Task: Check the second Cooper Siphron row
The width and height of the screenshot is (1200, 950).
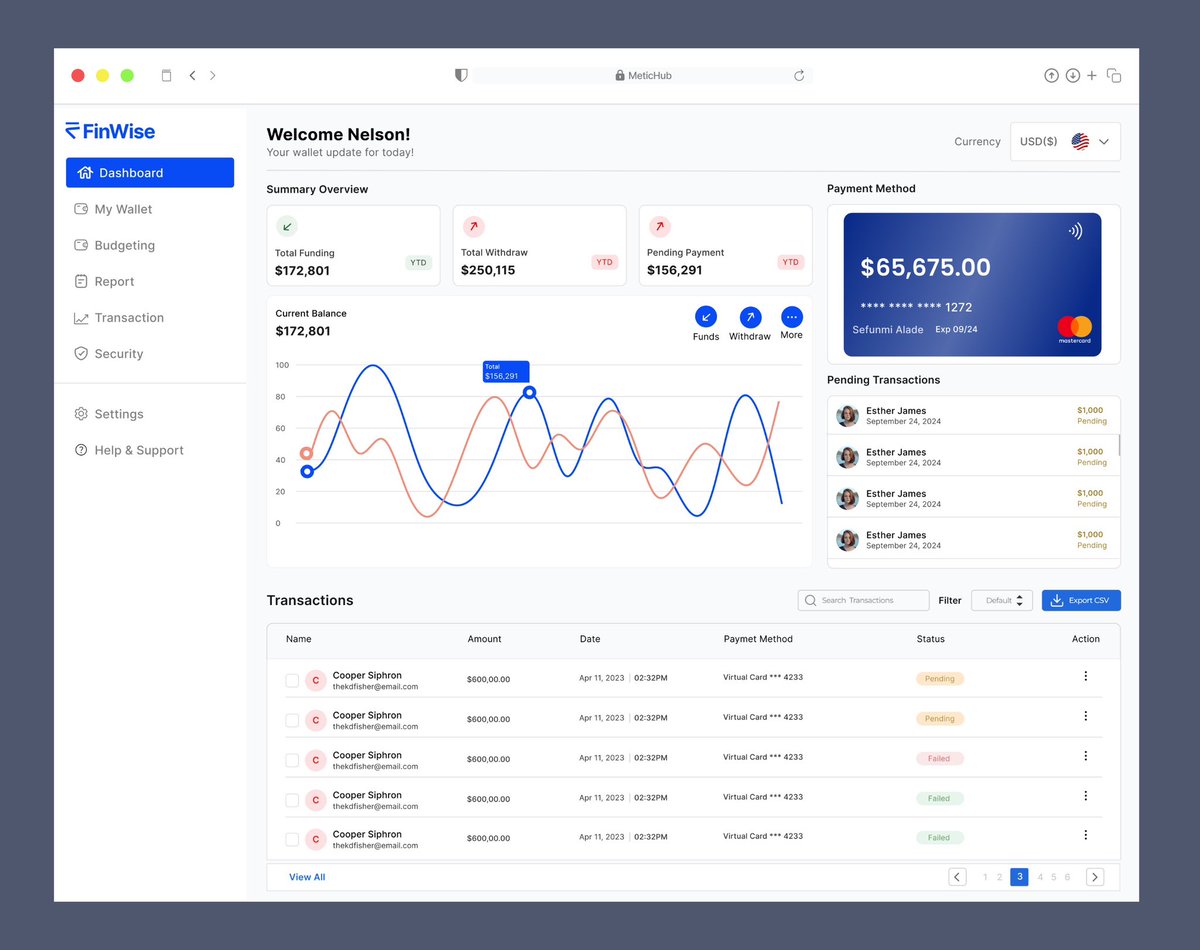Action: click(292, 720)
